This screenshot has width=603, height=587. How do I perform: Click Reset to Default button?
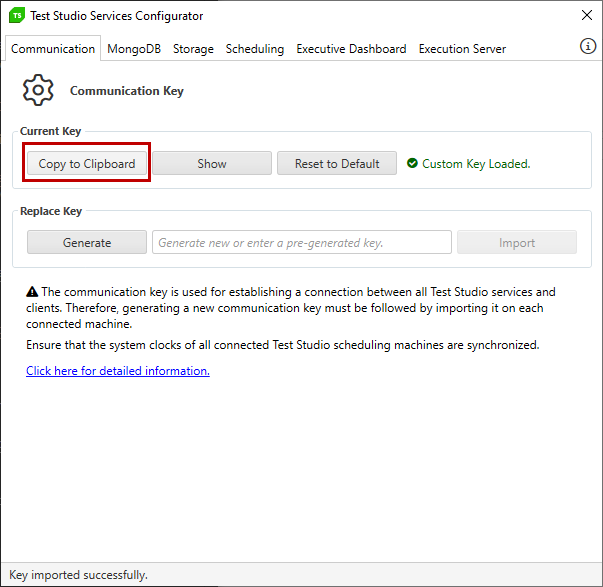pyautogui.click(x=337, y=163)
